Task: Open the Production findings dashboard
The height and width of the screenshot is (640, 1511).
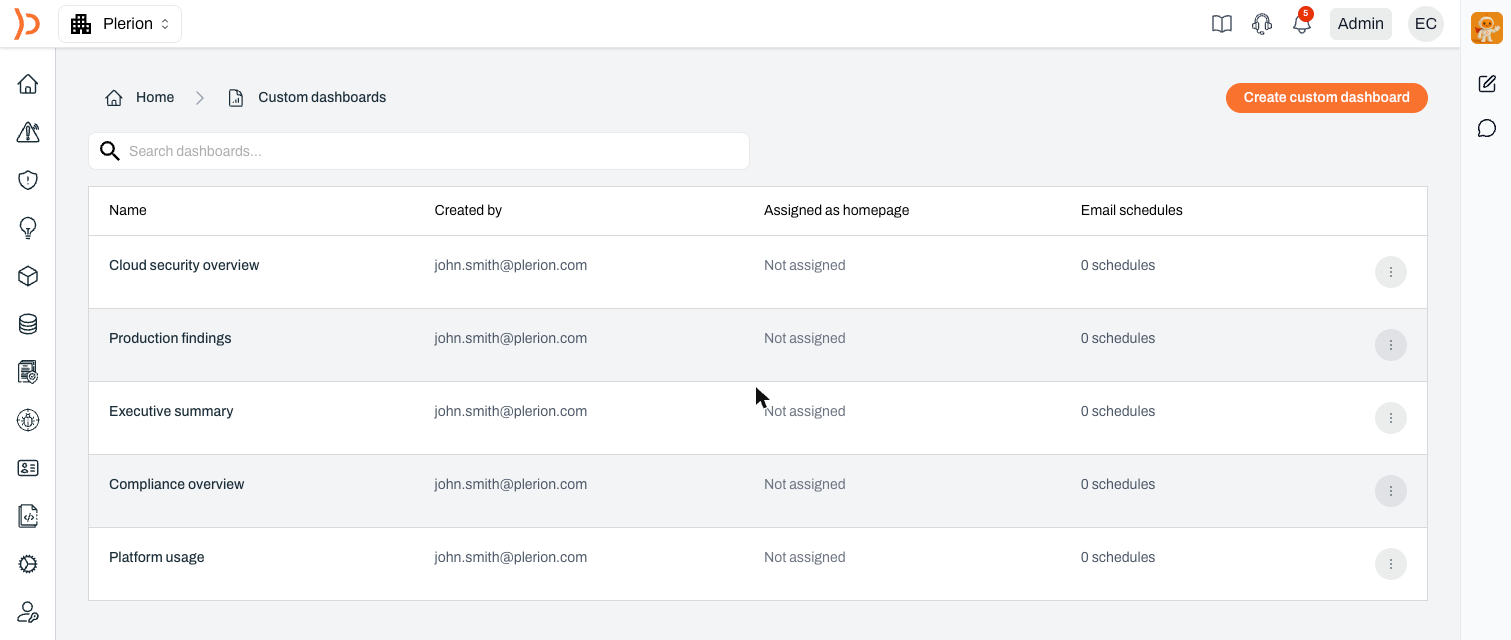Action: pyautogui.click(x=170, y=338)
